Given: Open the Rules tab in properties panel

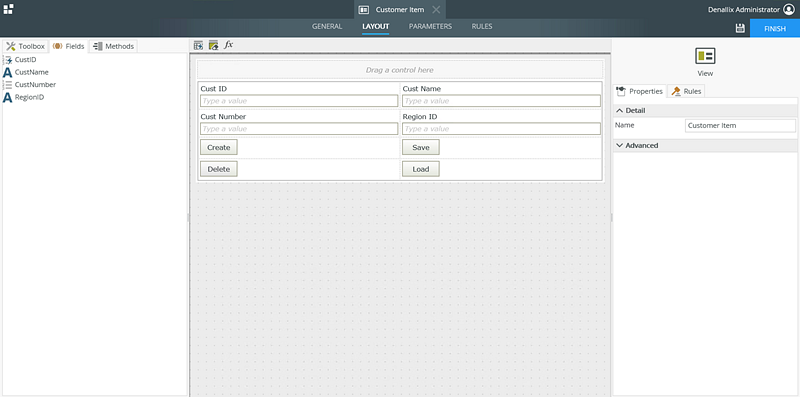Looking at the screenshot, I should 686,91.
